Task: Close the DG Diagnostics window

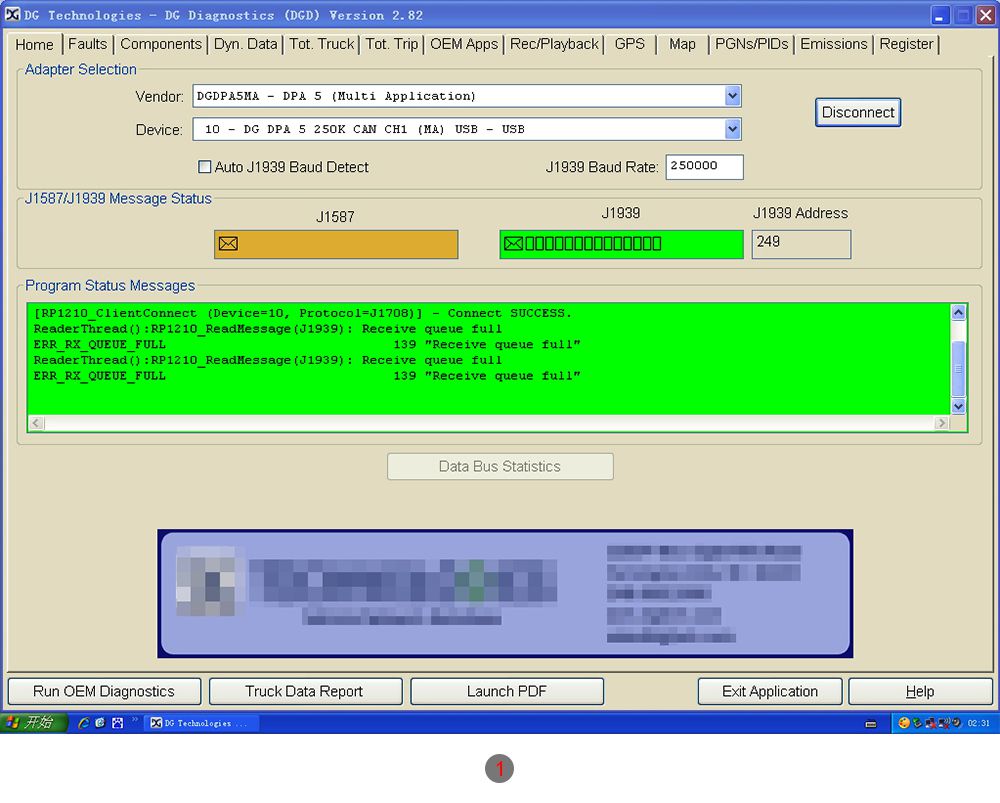Action: coord(986,15)
